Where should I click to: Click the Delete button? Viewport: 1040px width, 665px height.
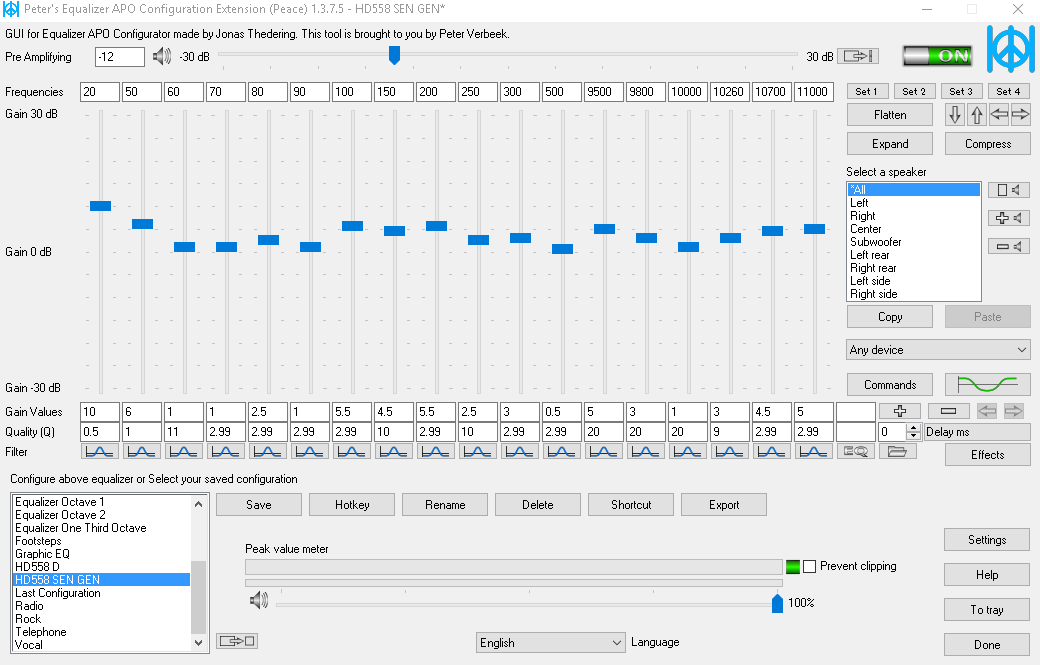(x=537, y=505)
